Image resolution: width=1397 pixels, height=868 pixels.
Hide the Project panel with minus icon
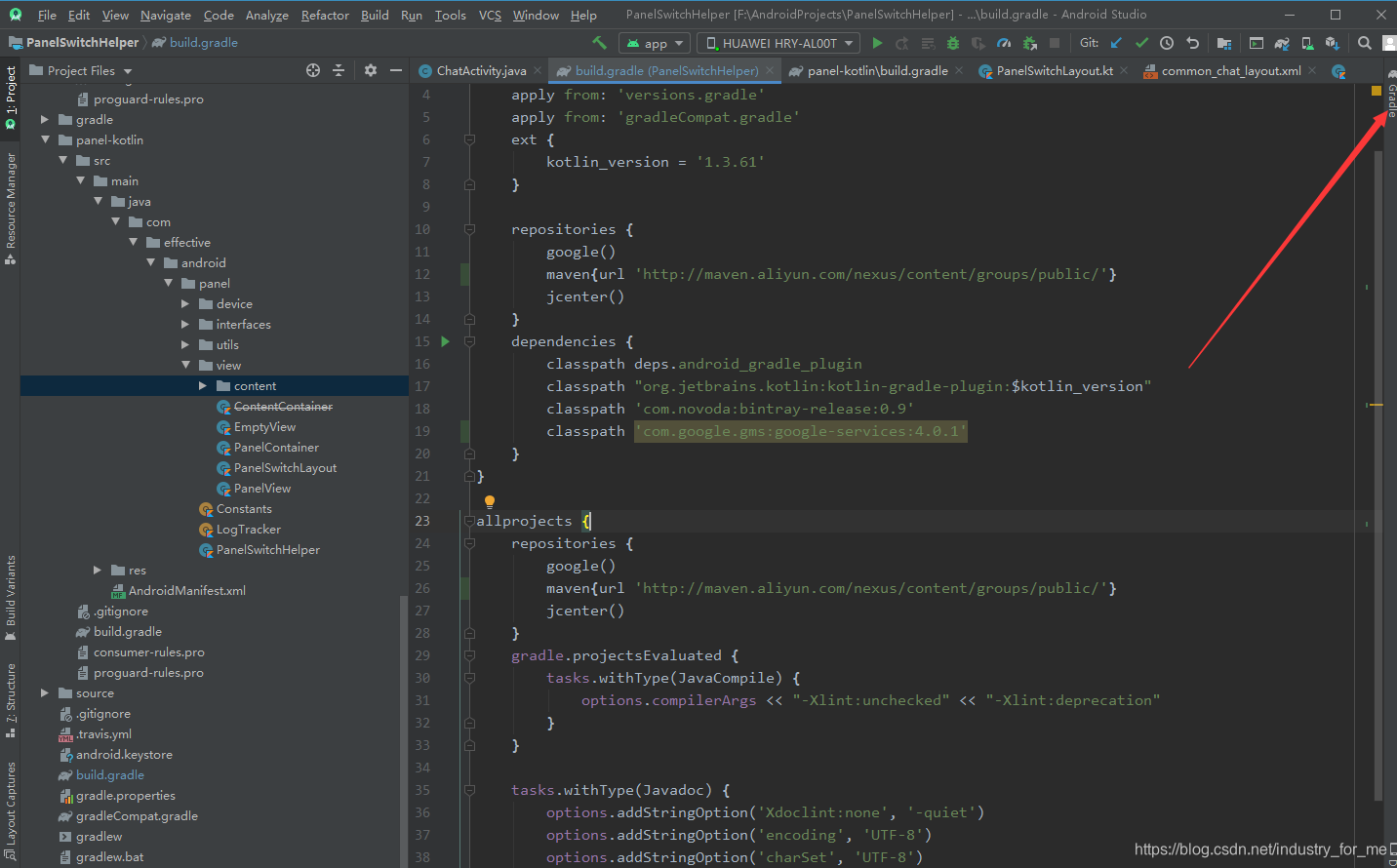click(x=396, y=70)
